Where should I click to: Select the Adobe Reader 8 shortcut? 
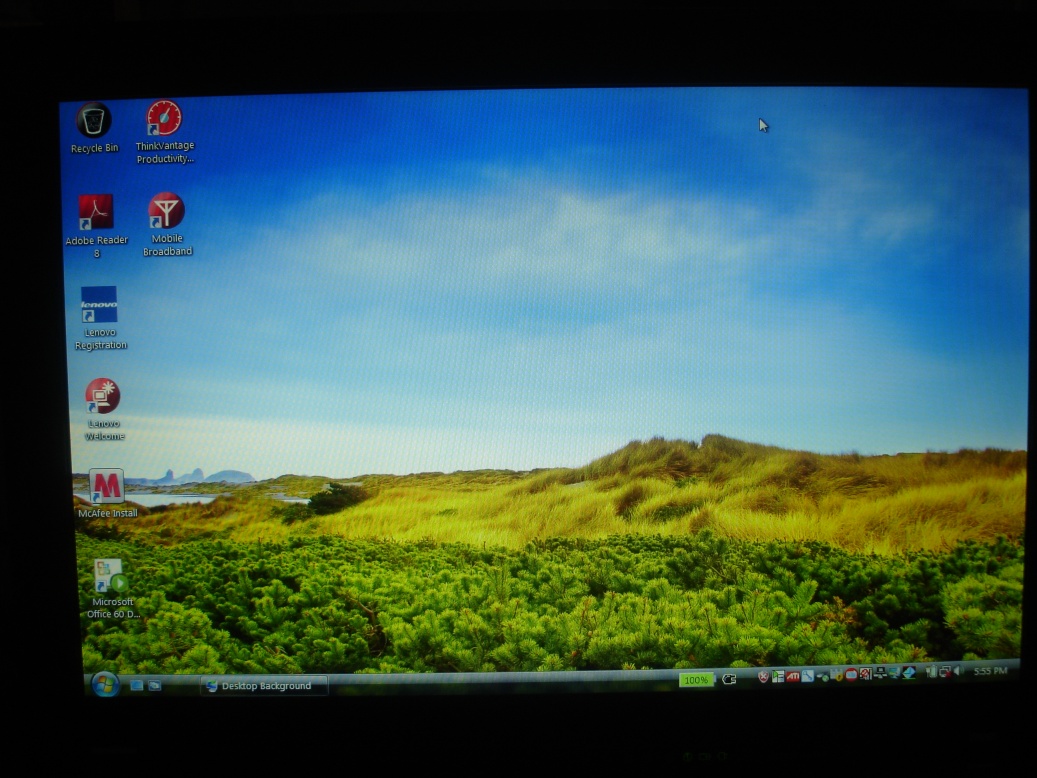point(97,226)
